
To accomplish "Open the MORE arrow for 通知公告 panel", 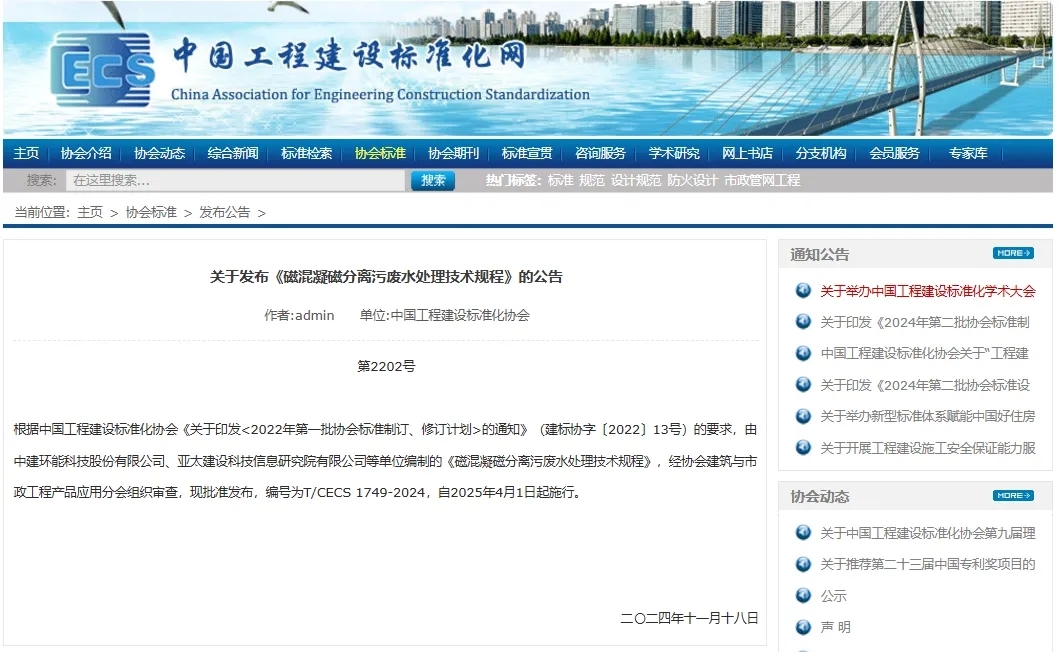I will [x=1013, y=253].
